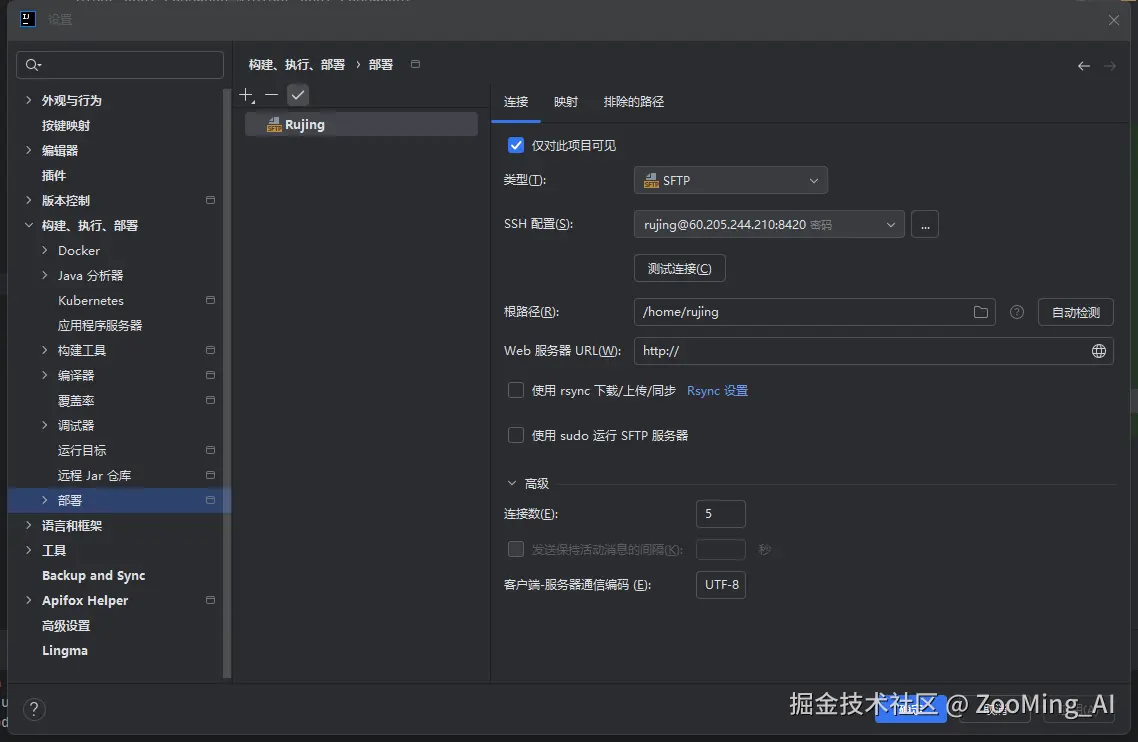Switch to the 映射 tab
Viewport: 1138px width, 742px height.
click(x=566, y=102)
